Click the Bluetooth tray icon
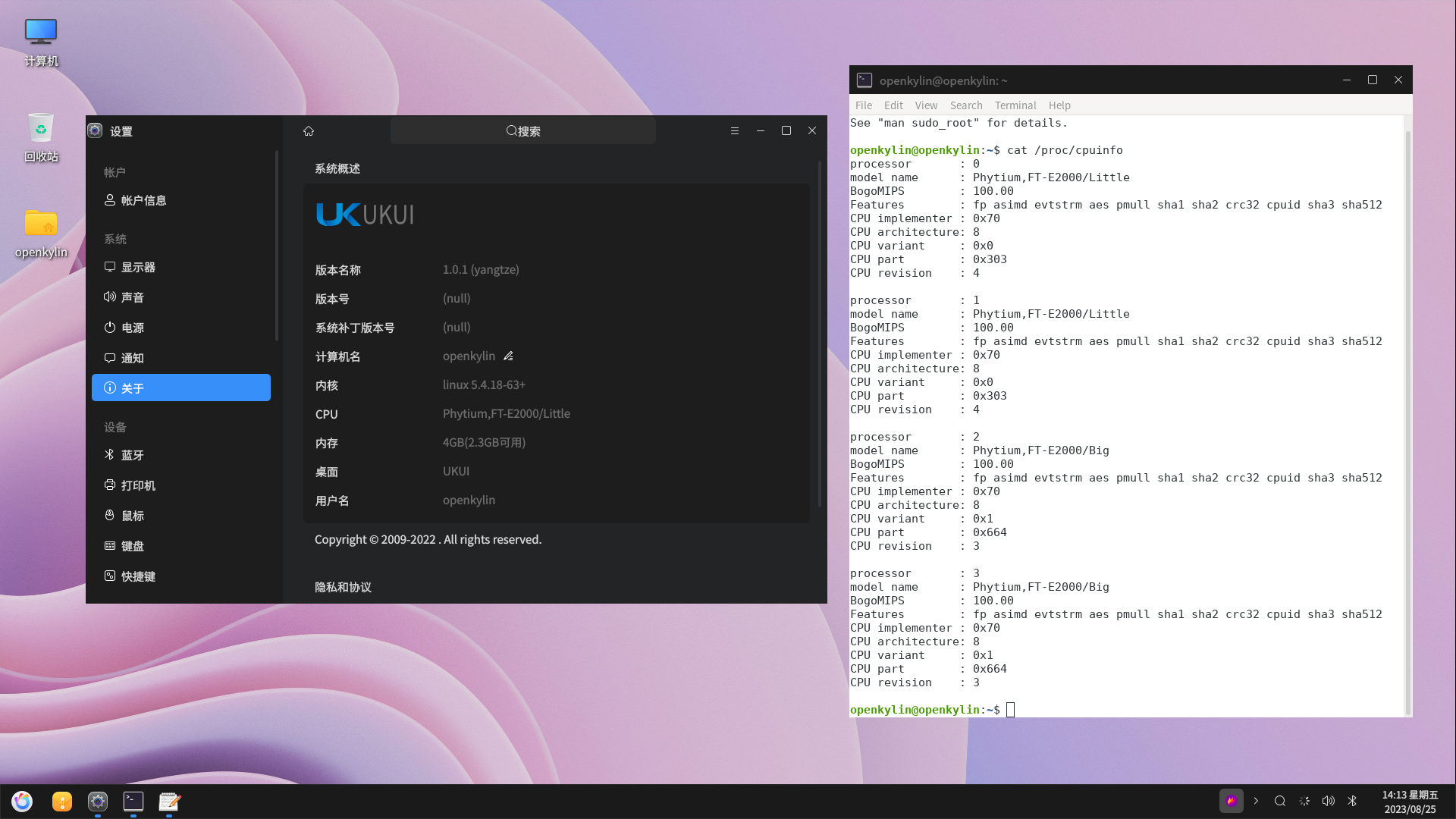The width and height of the screenshot is (1456, 819). [1352, 801]
